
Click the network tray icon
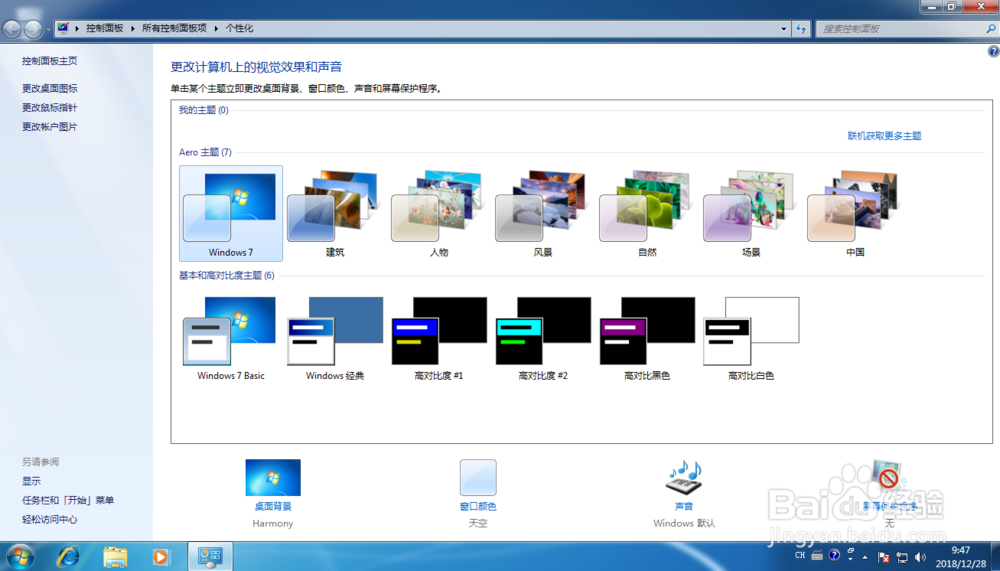tap(902, 557)
